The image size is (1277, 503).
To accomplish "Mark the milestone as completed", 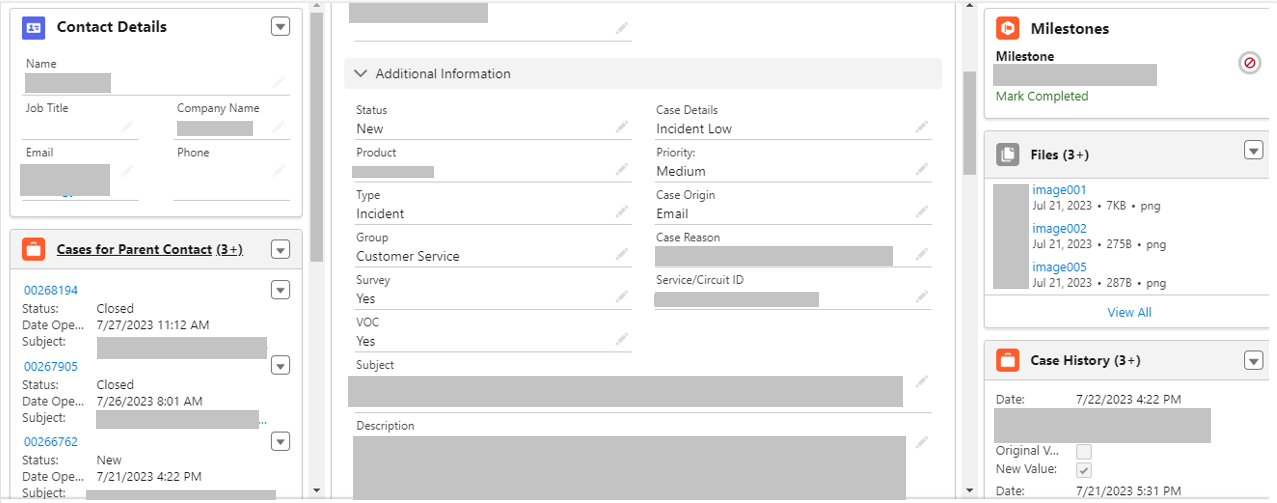I will (1042, 96).
